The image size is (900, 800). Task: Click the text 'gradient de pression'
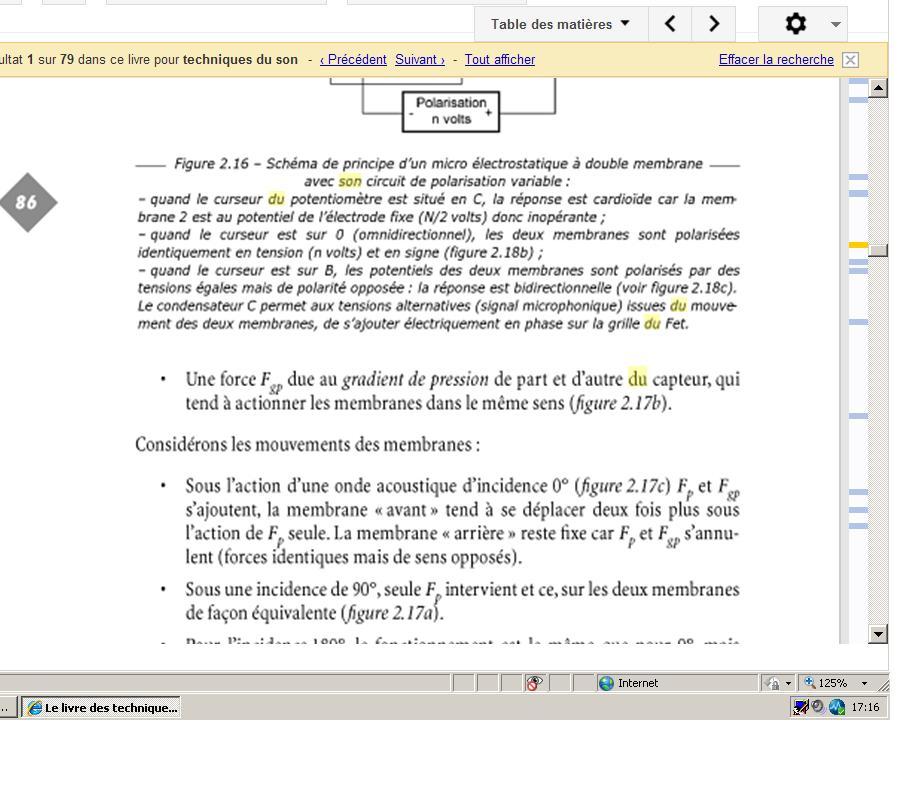[415, 379]
